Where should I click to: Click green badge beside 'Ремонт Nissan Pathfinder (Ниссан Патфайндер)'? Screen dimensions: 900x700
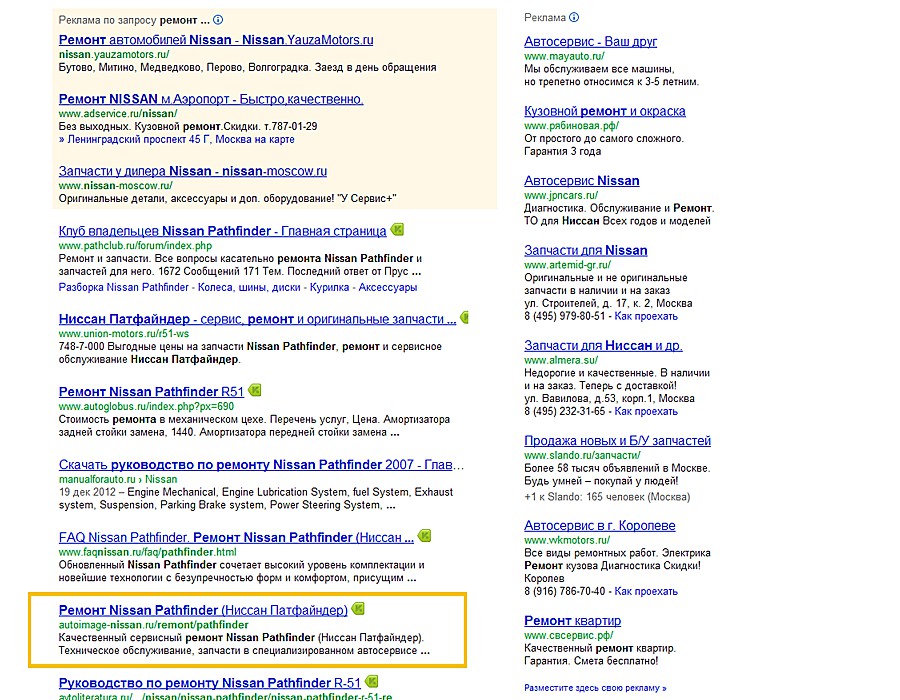(358, 609)
